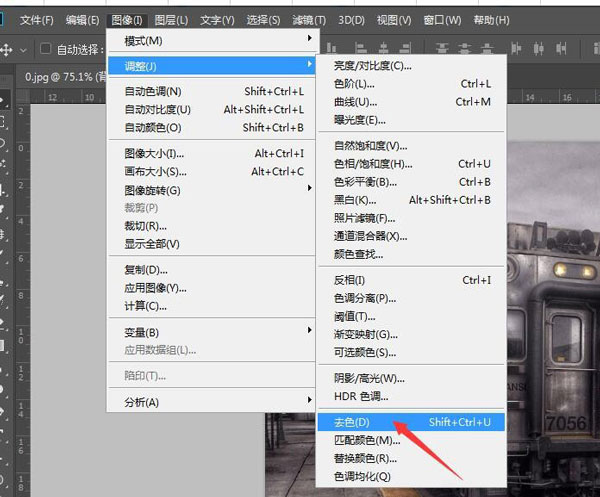Viewport: 600px width, 497px height.
Task: Open the 滤镜(T) menu
Action: [309, 20]
